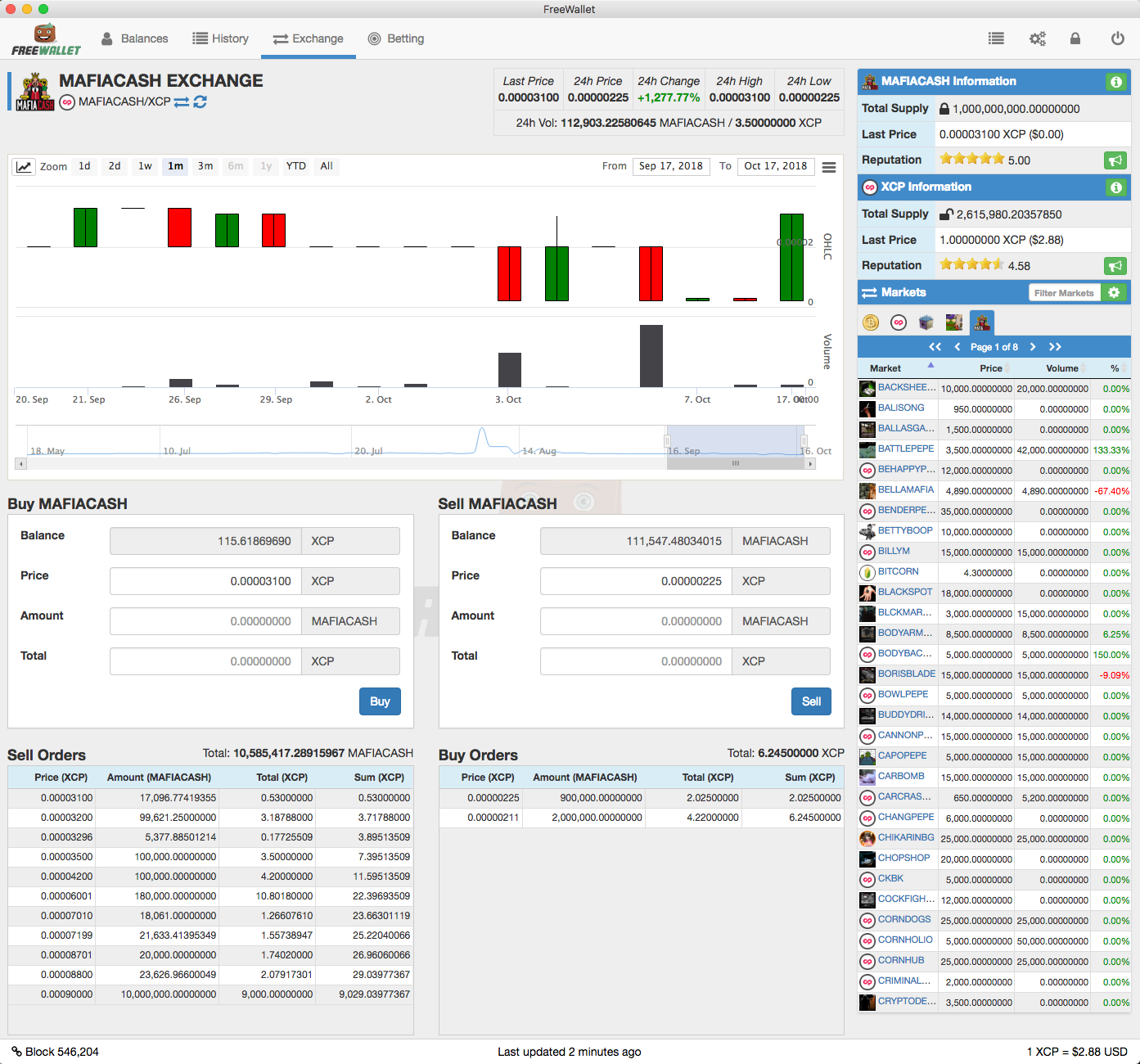Edit the To date field
Screen dimensions: 1140x1064
point(776,166)
